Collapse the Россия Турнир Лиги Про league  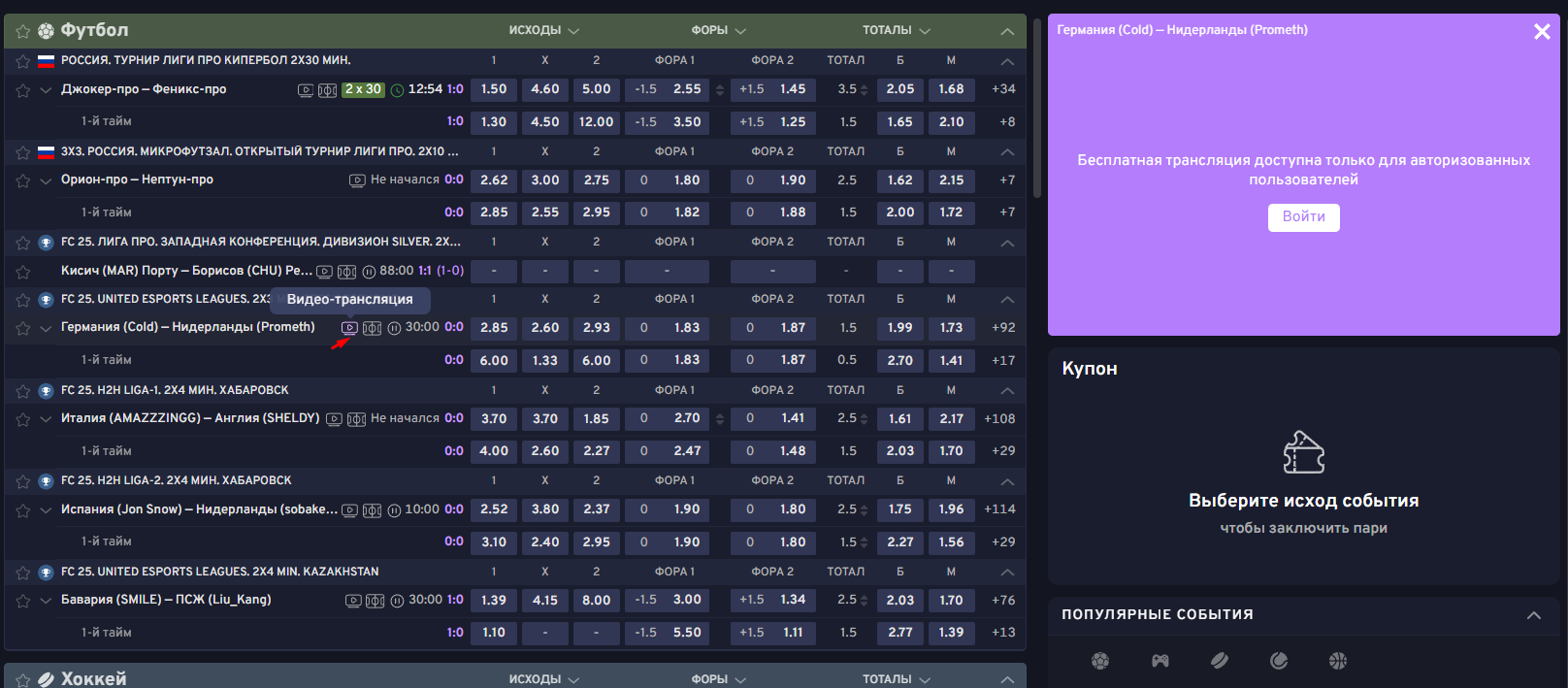tap(1007, 61)
